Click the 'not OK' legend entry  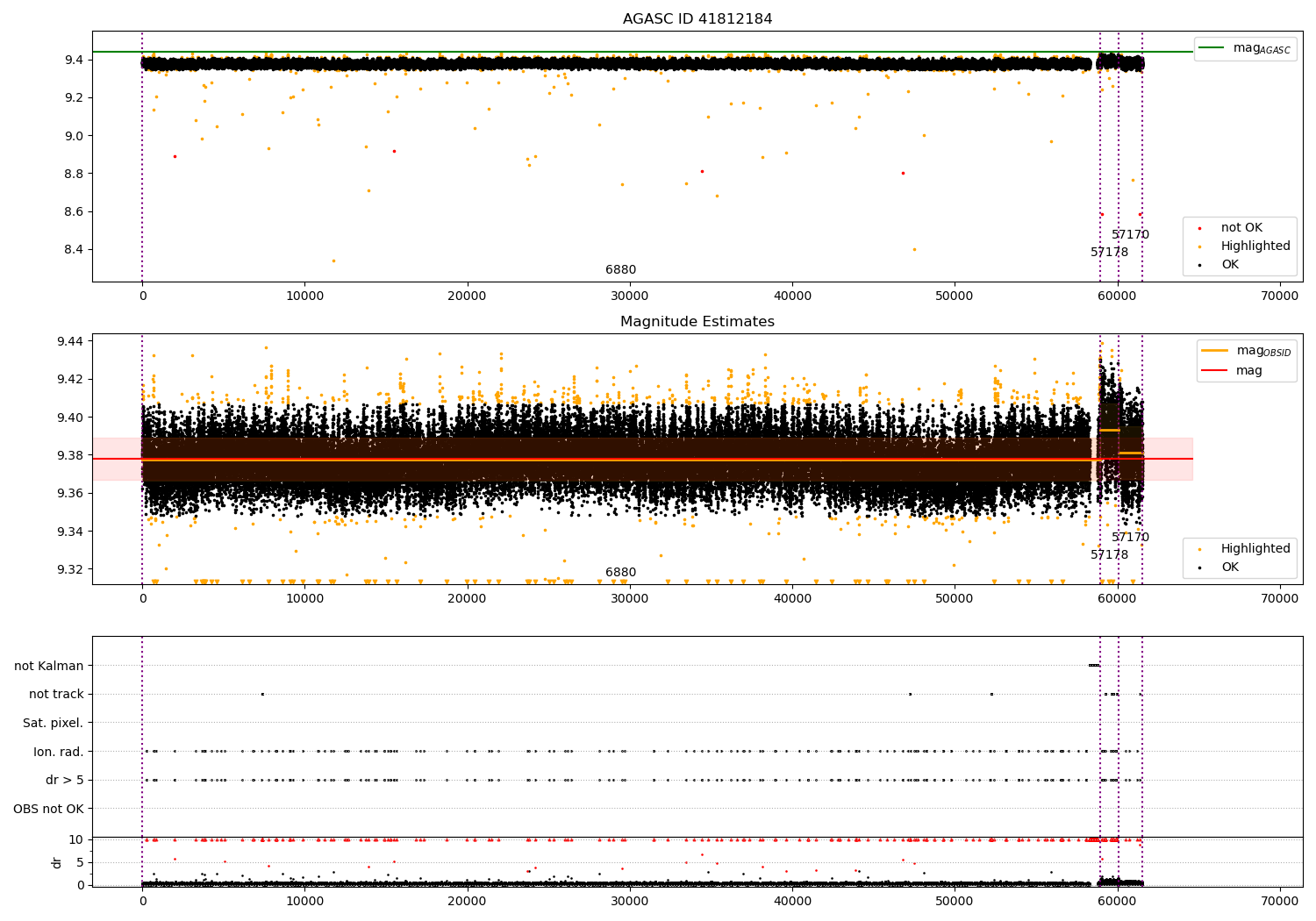pyautogui.click(x=1241, y=228)
